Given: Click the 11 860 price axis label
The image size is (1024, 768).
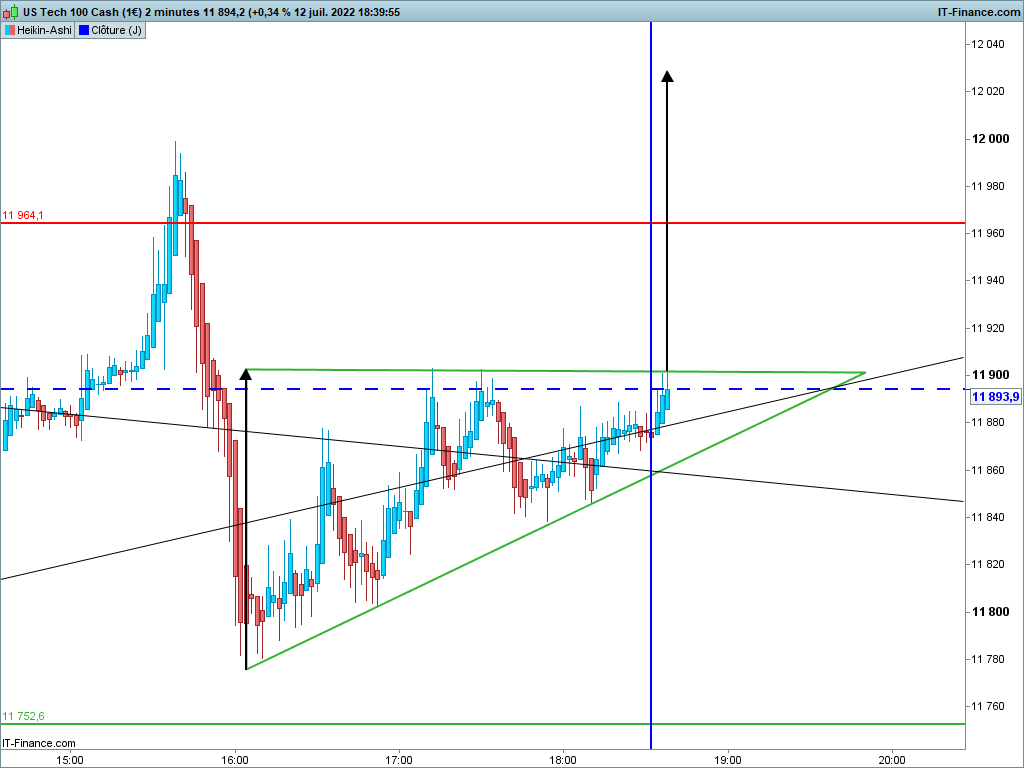Looking at the screenshot, I should click(987, 470).
